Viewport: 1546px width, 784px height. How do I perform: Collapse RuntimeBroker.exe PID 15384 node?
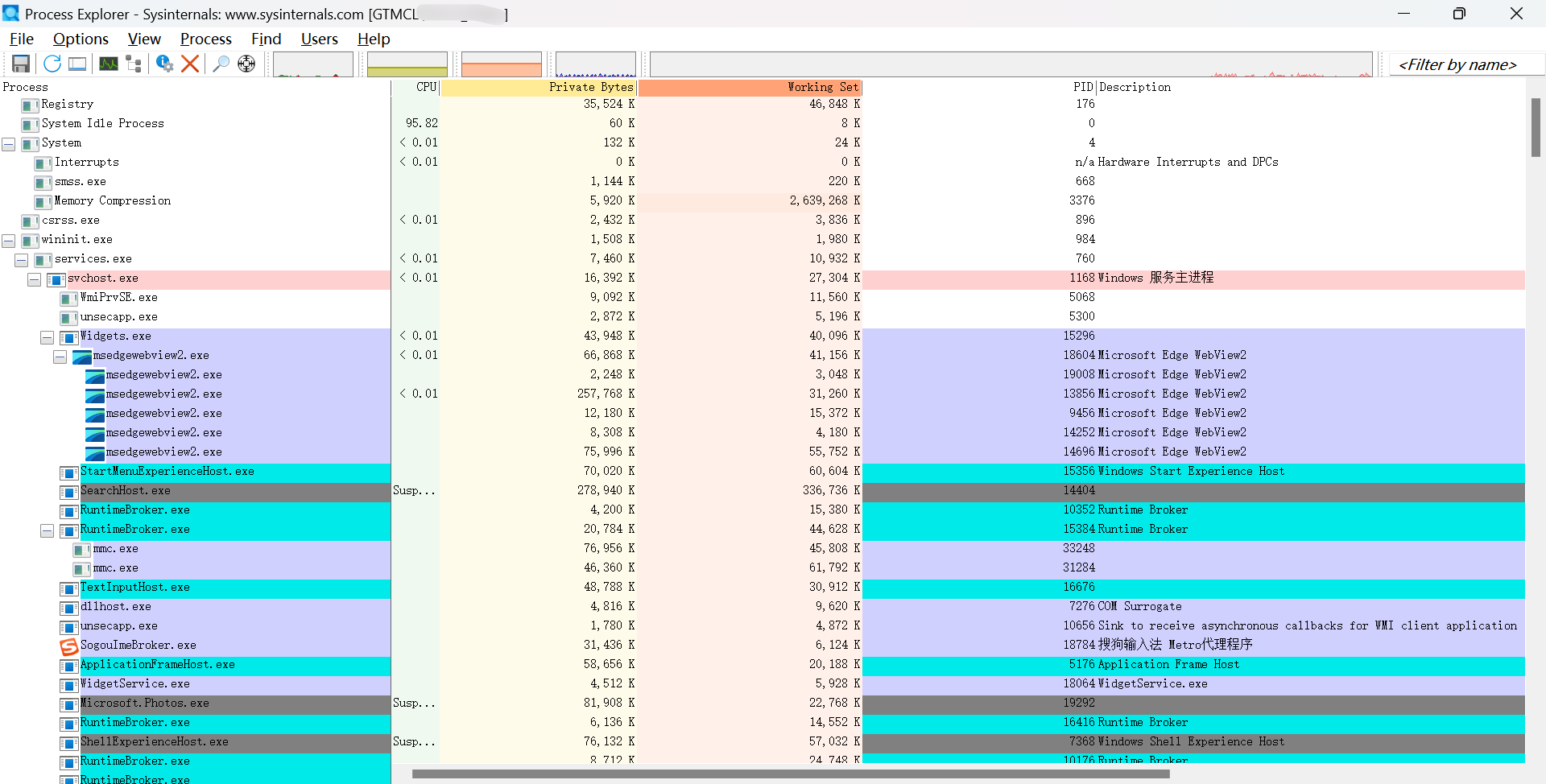48,530
